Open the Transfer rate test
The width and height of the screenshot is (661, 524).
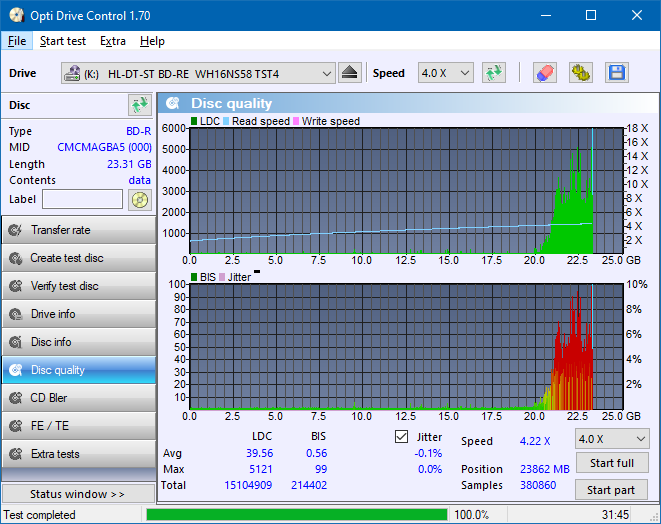click(x=79, y=230)
